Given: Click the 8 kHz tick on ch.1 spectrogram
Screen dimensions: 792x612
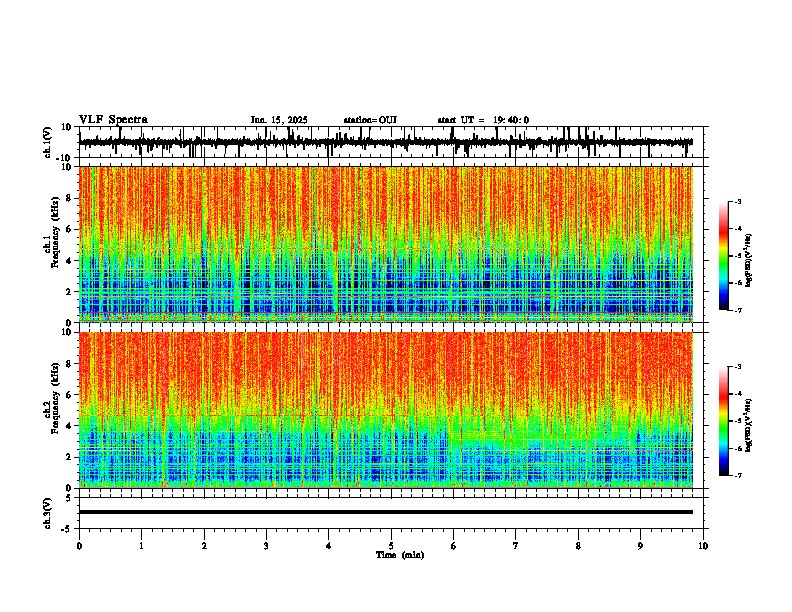Looking at the screenshot, I should [x=69, y=198].
